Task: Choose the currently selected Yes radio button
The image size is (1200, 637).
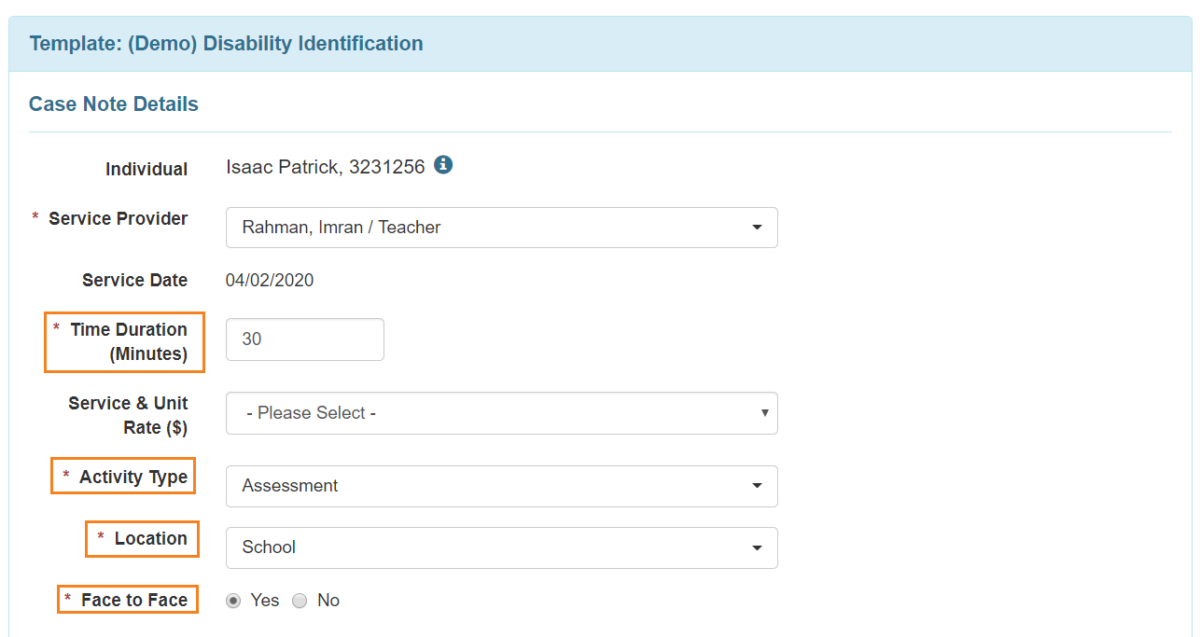Action: [234, 600]
